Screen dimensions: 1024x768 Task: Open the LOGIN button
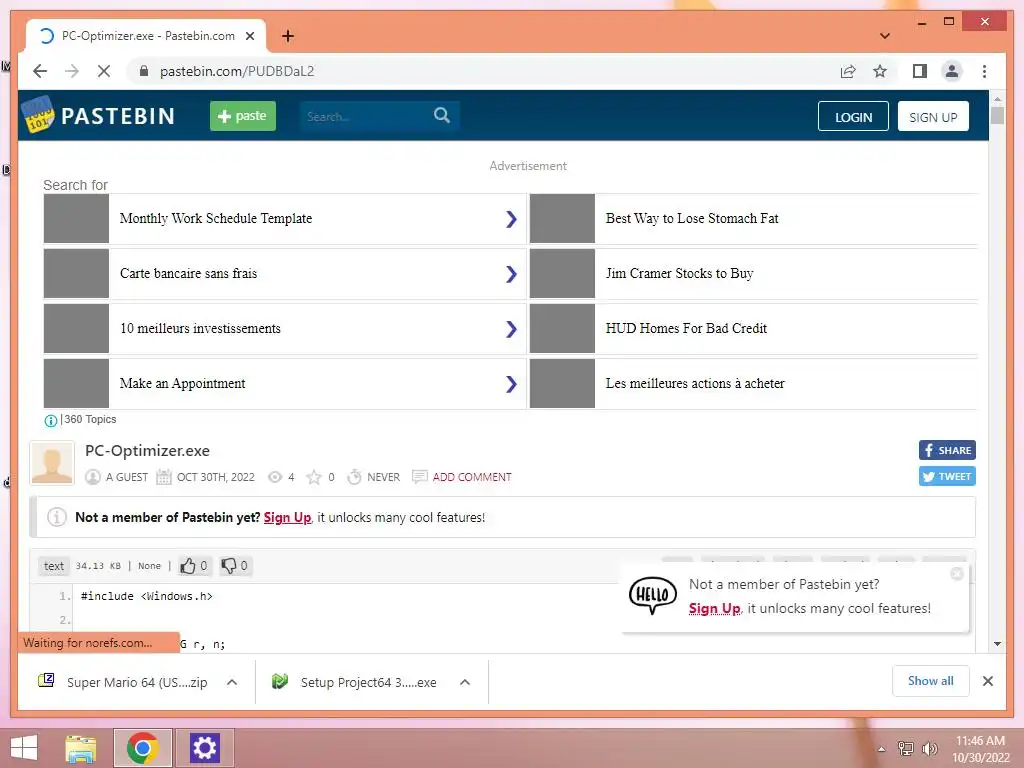pos(853,116)
